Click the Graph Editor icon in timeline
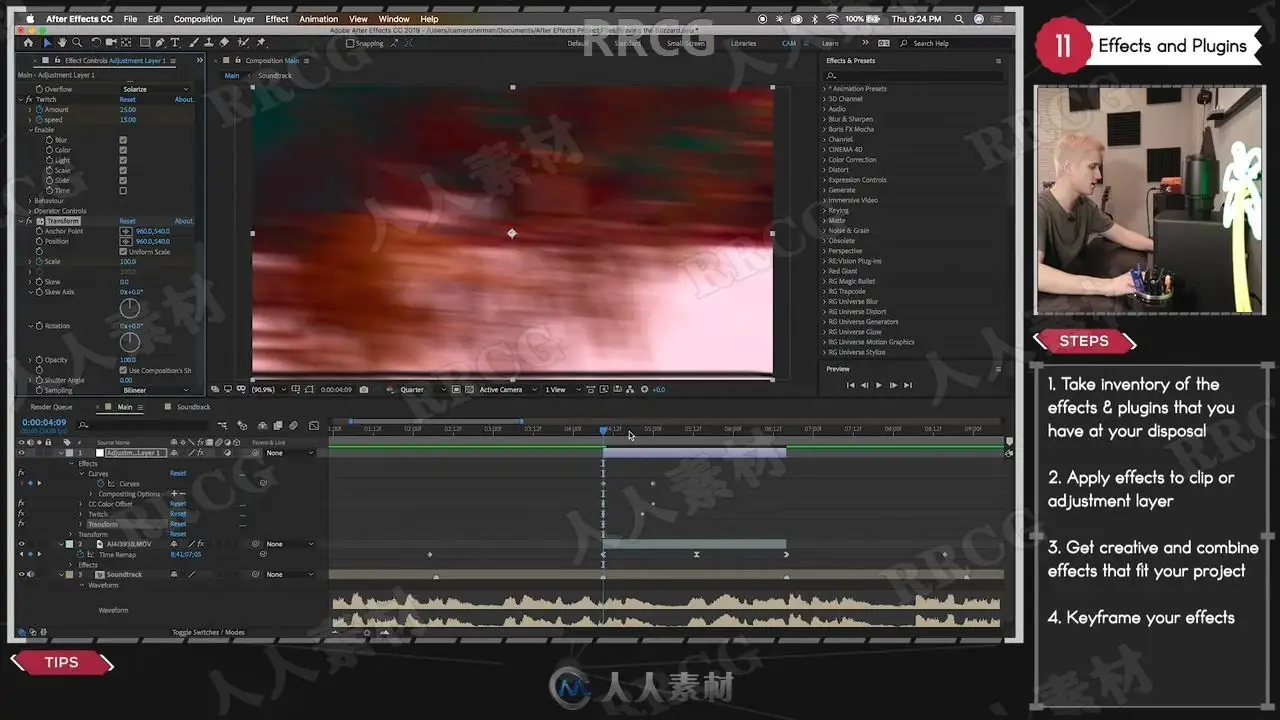Screen dimensions: 1280x720 313,425
